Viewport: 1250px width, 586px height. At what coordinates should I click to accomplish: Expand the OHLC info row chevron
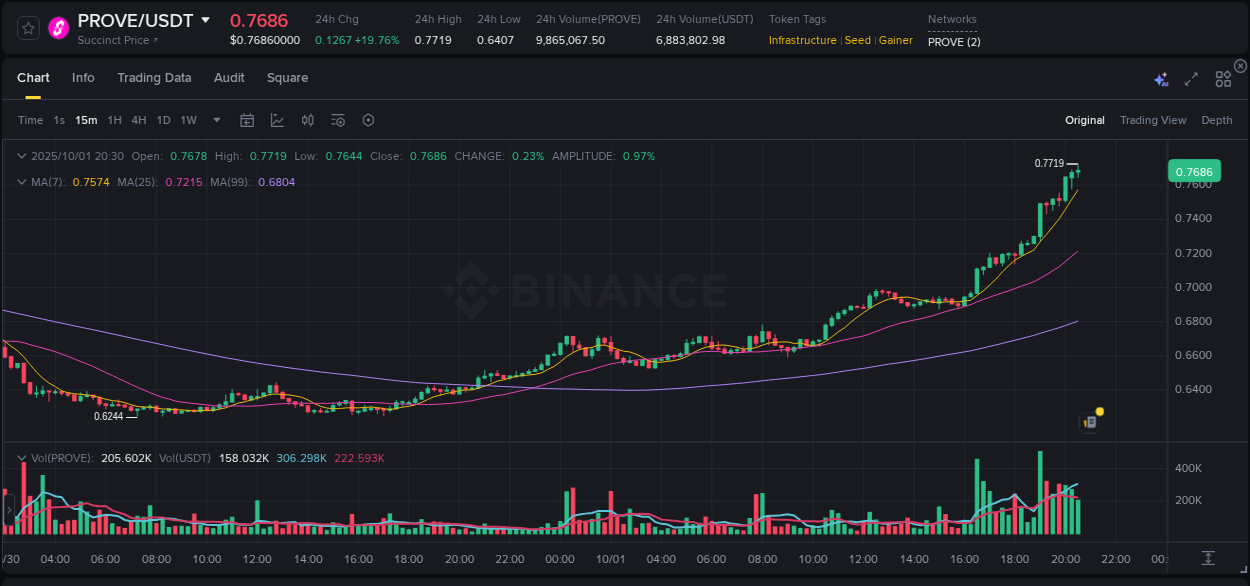click(22, 156)
